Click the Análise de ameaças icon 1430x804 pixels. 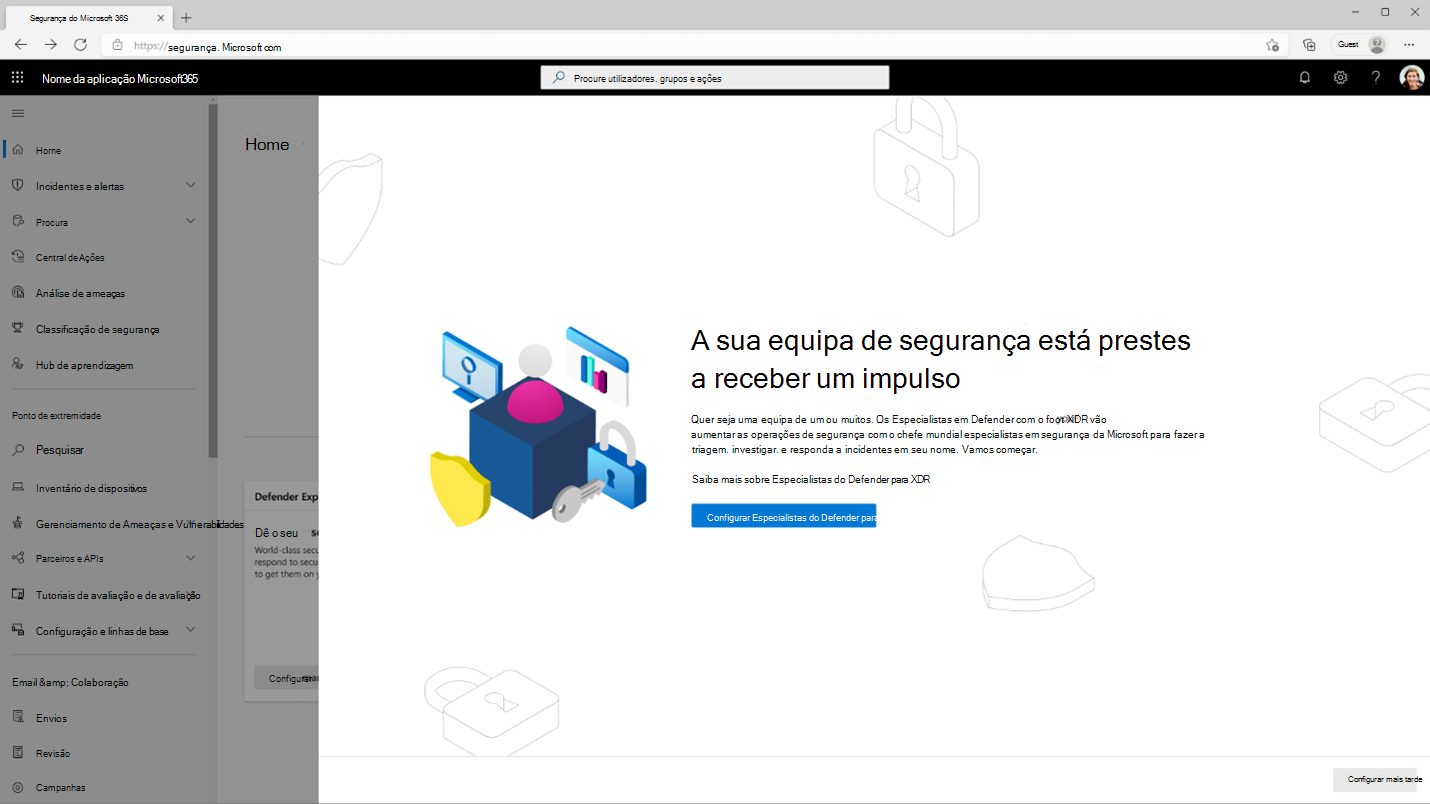coord(17,293)
